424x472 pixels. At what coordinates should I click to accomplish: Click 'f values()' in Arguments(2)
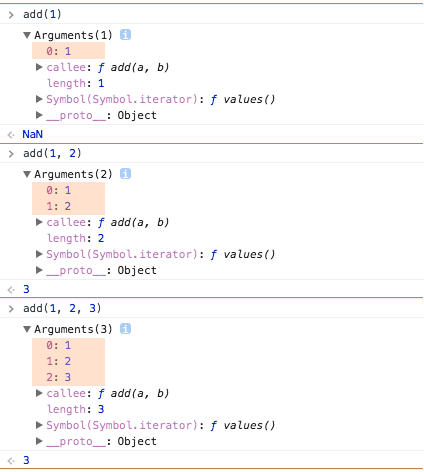(x=243, y=254)
